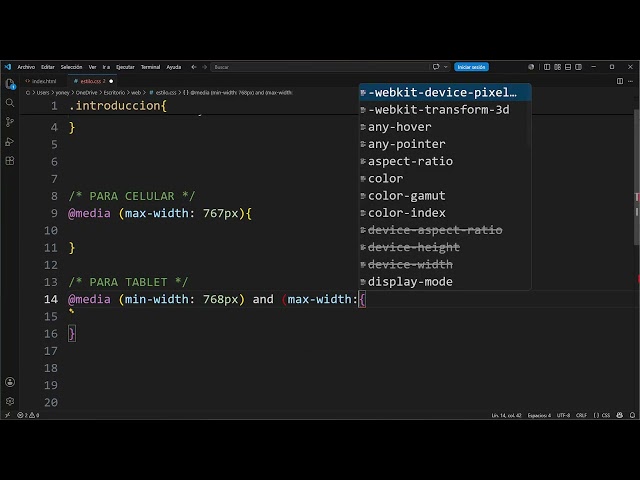
Task: Click Escritorio in the breadcrumb path
Action: (114, 93)
